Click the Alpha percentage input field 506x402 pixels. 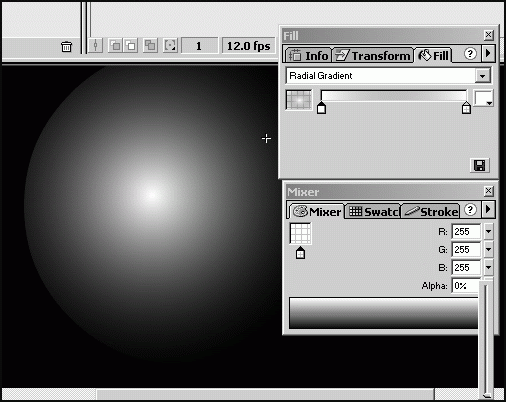[465, 286]
